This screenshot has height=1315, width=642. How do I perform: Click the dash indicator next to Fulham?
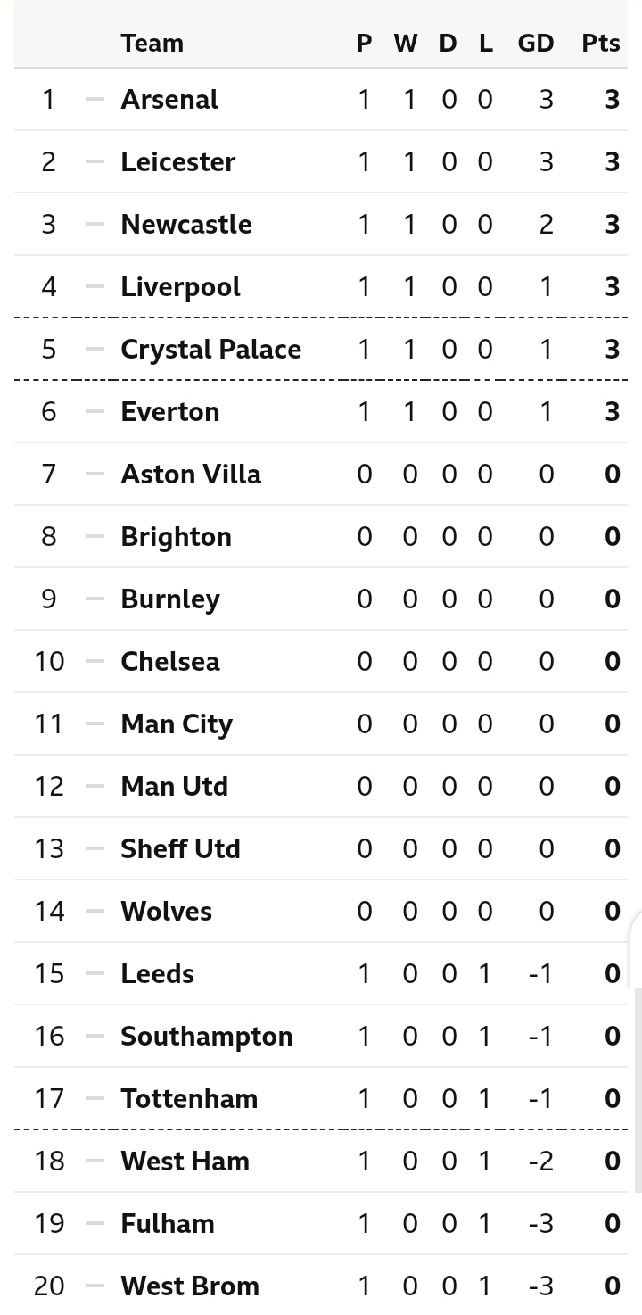tap(95, 1223)
